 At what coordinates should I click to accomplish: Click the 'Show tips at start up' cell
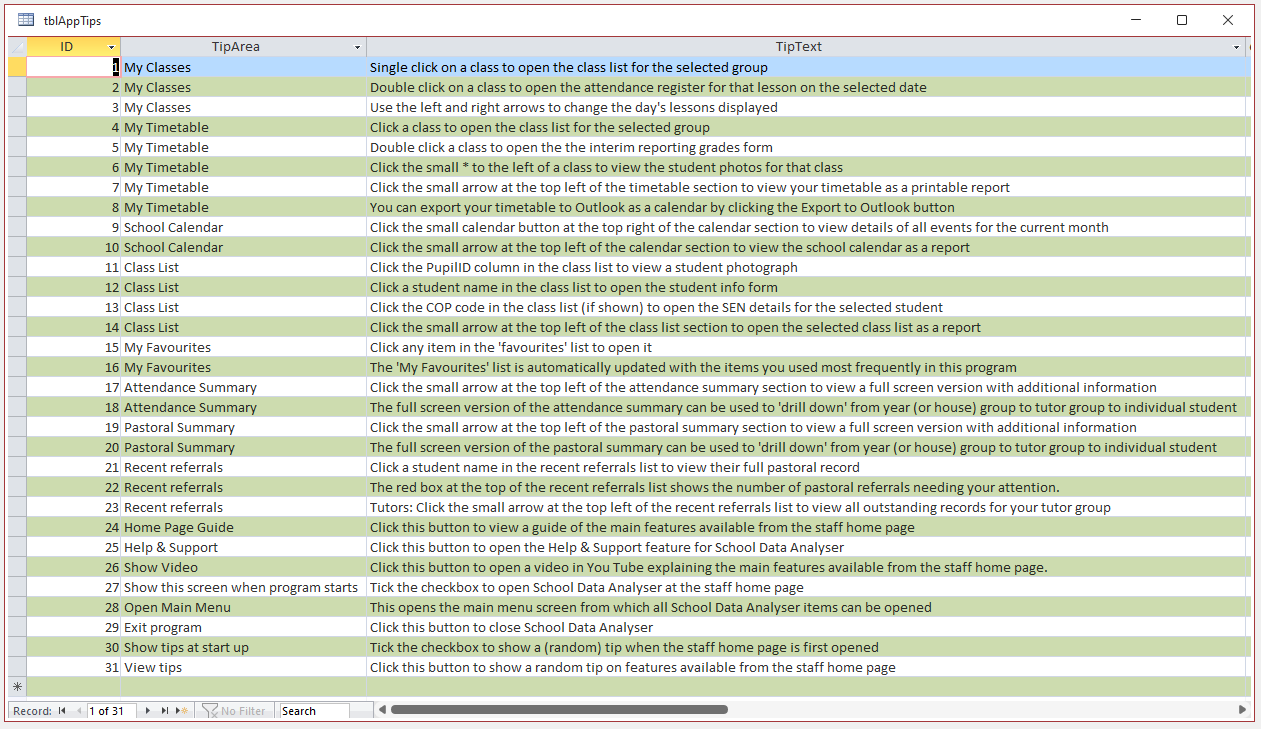coord(244,647)
